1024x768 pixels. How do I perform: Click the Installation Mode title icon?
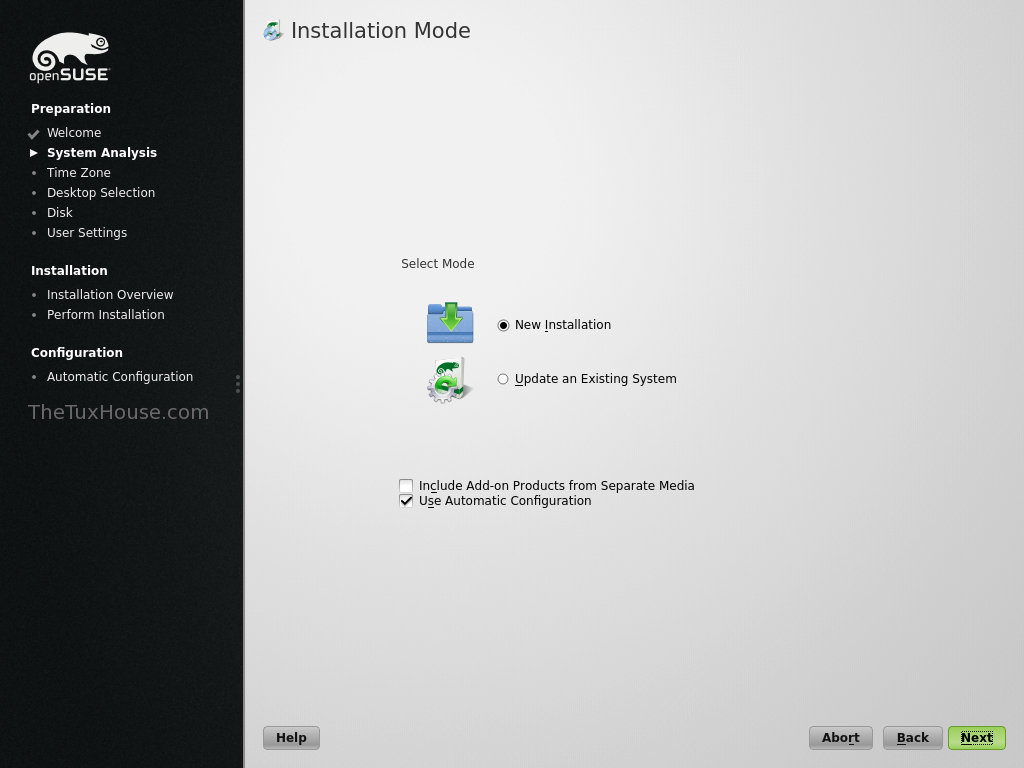[273, 31]
